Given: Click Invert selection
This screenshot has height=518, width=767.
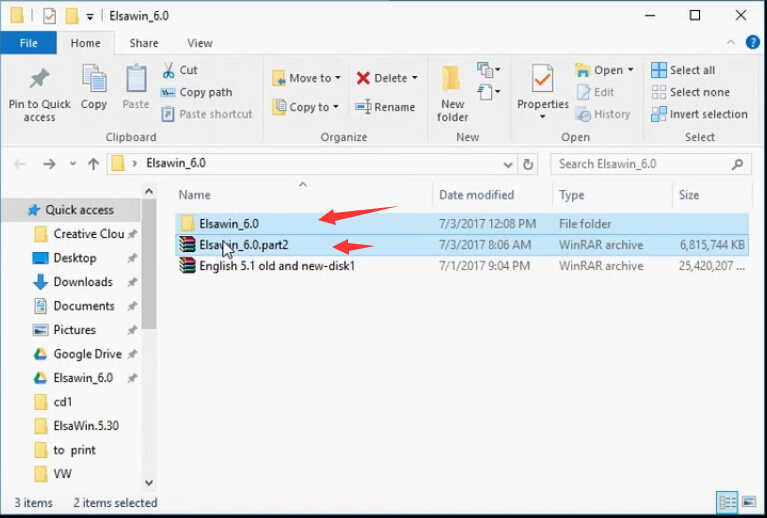Looking at the screenshot, I should pyautogui.click(x=699, y=114).
